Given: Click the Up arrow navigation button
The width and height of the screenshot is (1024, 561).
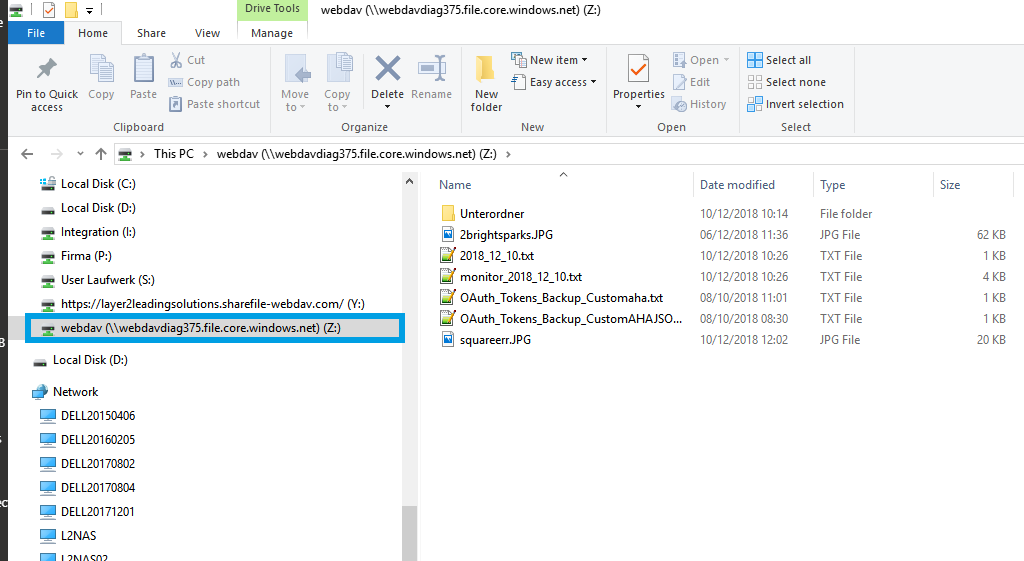Looking at the screenshot, I should pyautogui.click(x=100, y=154).
